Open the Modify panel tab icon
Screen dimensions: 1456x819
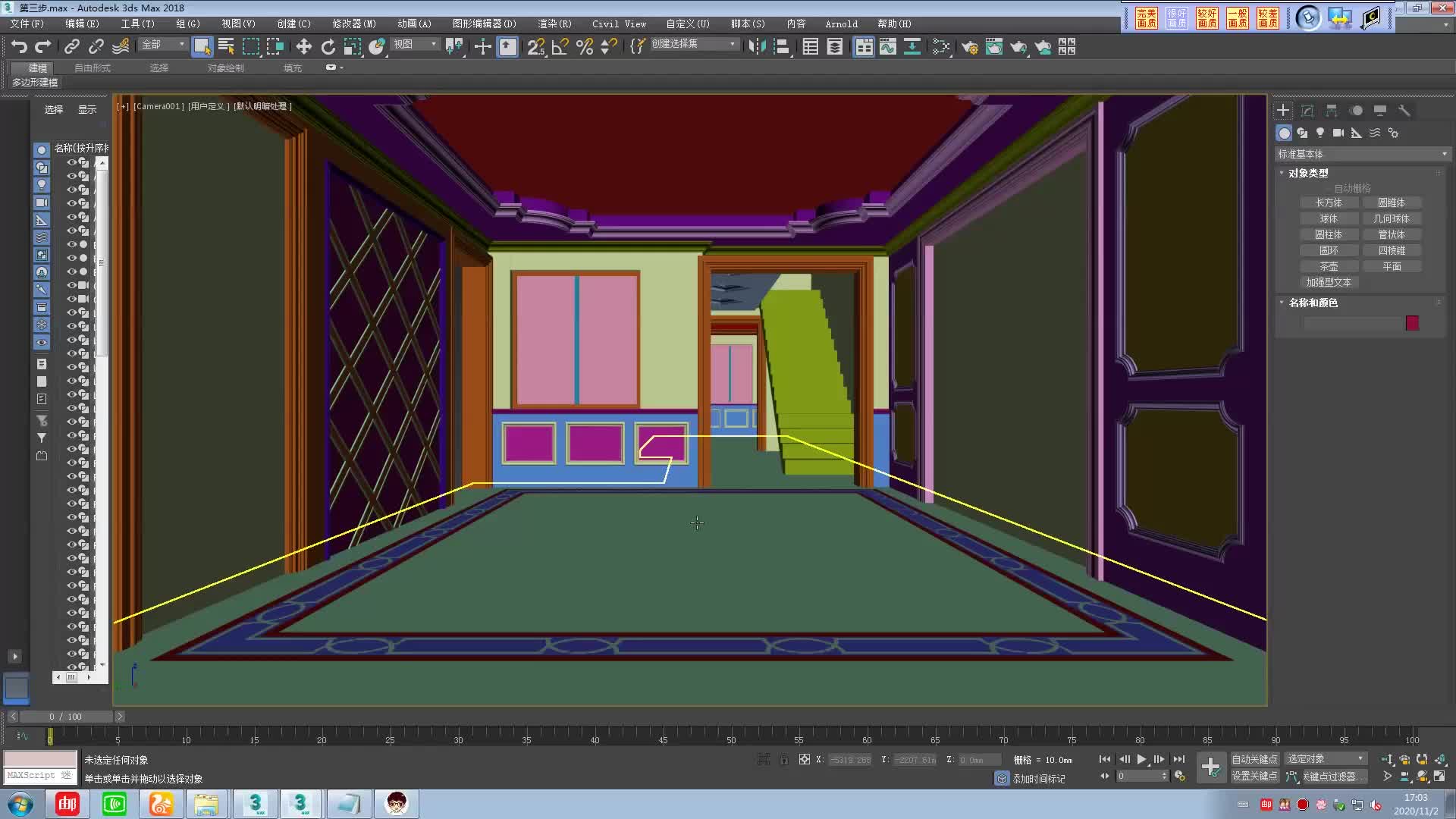click(x=1307, y=111)
